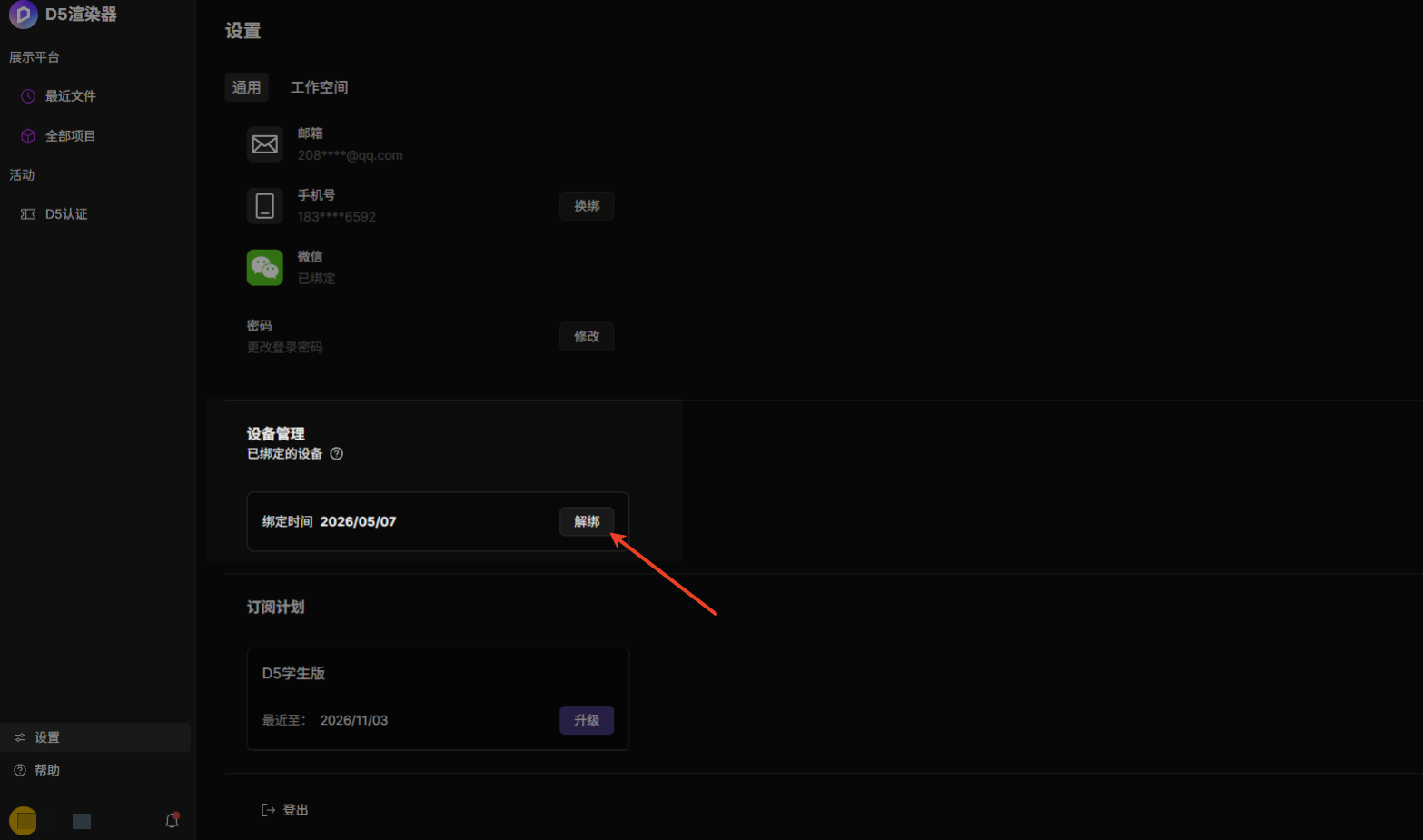
Task: Click the clock icon beside 最近文件
Action: (28, 96)
